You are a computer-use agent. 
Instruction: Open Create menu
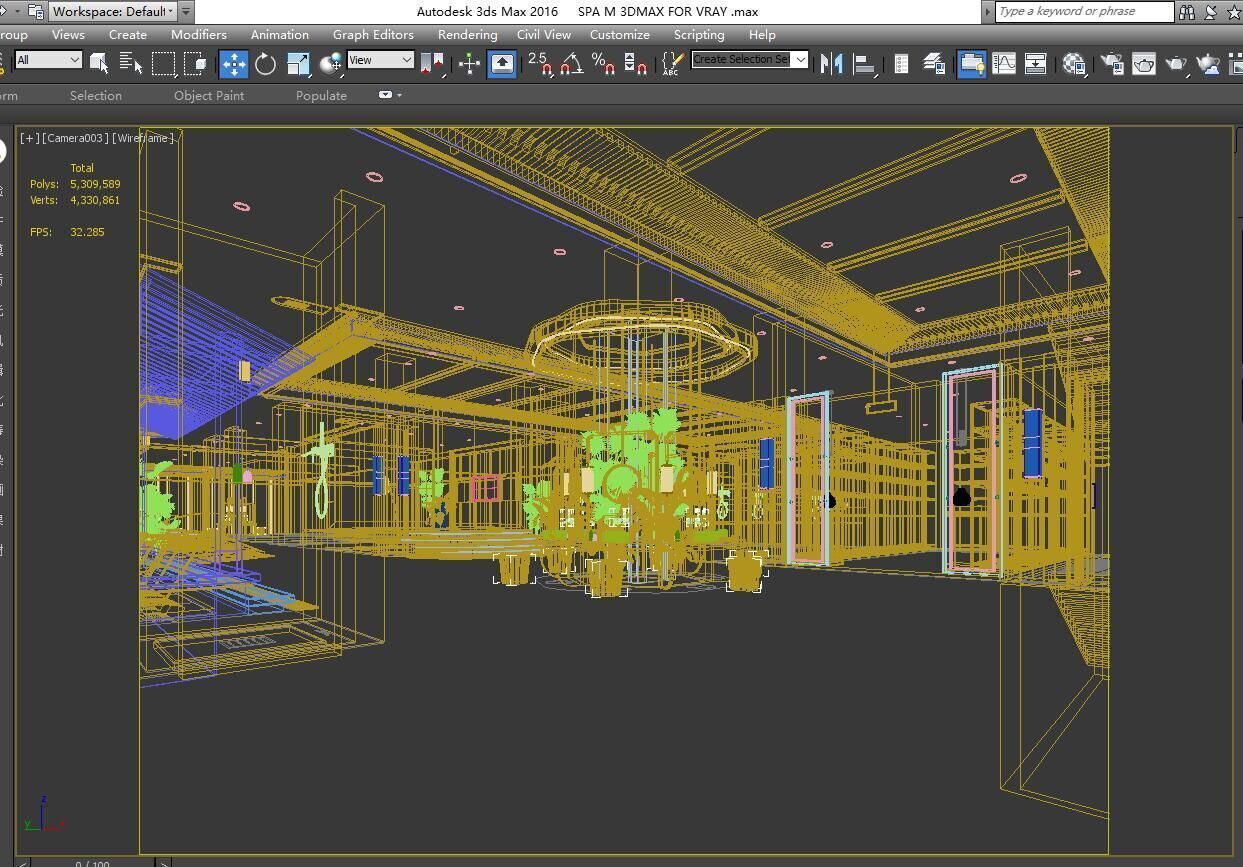[x=128, y=34]
